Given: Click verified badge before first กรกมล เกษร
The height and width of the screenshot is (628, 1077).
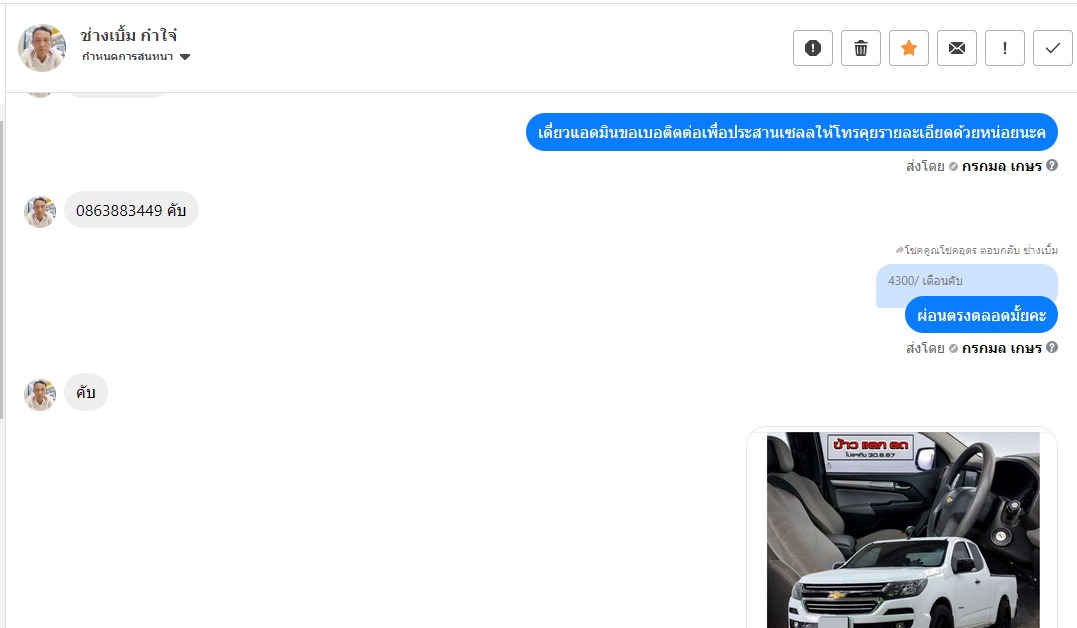Looking at the screenshot, I should tap(953, 166).
